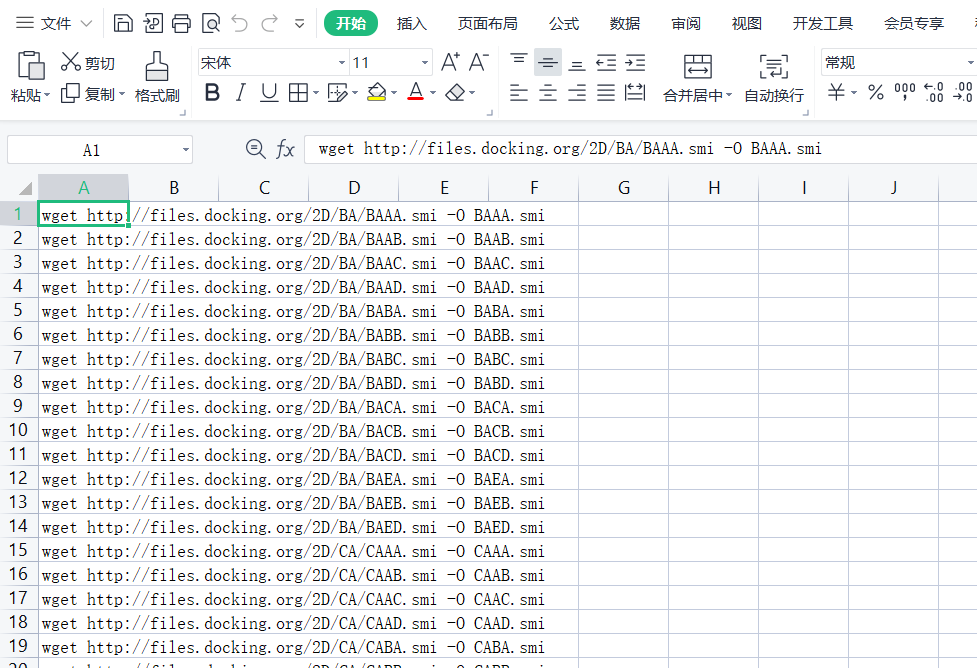The image size is (977, 668).
Task: Apply italic formatting
Action: [x=239, y=92]
